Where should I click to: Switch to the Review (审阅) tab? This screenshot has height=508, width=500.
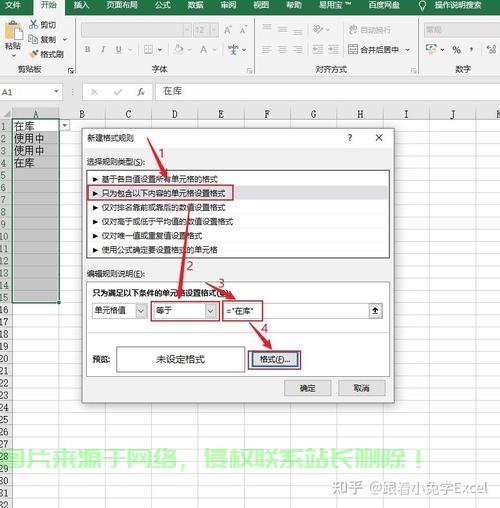(x=228, y=5)
